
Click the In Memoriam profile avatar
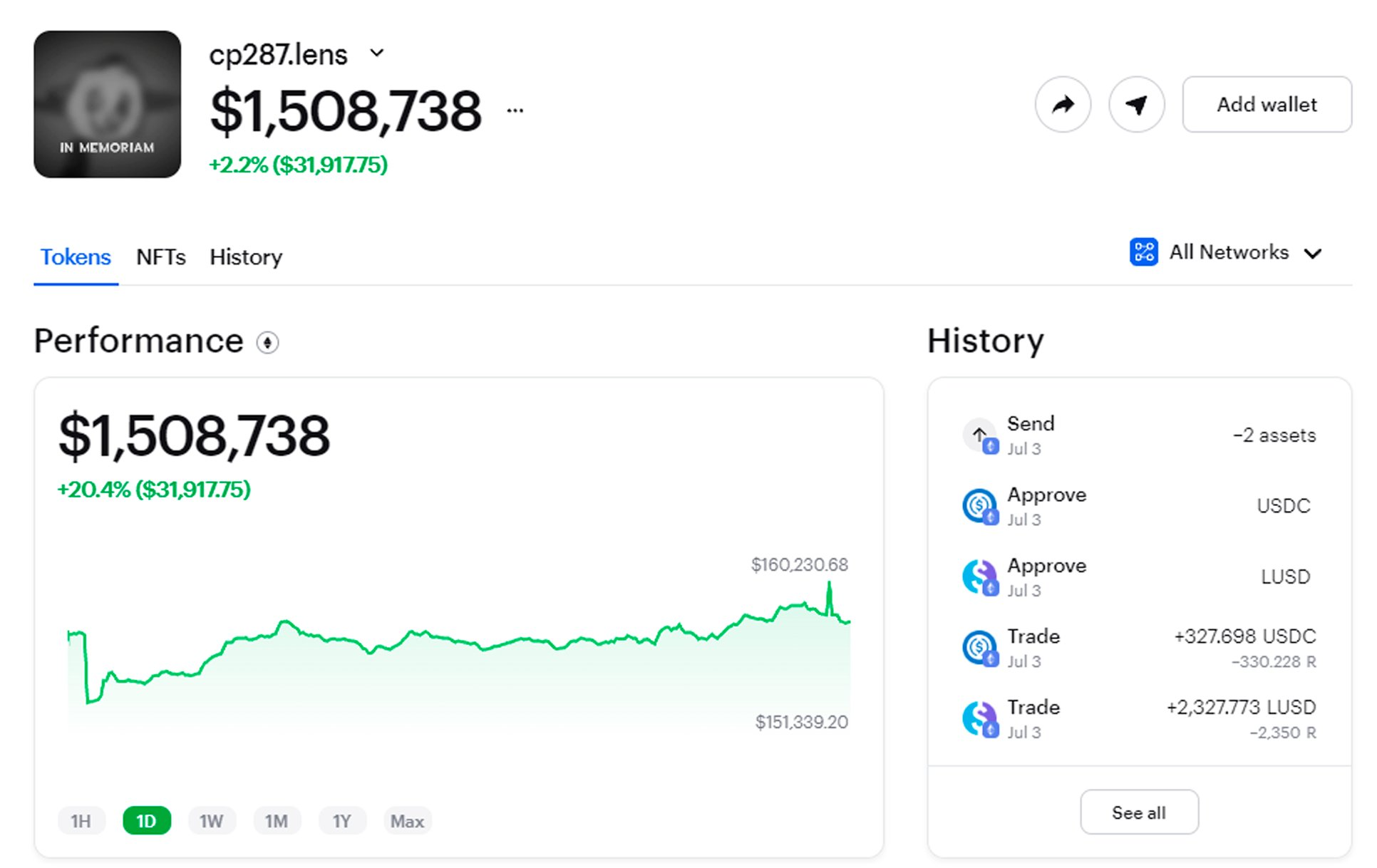(x=108, y=104)
